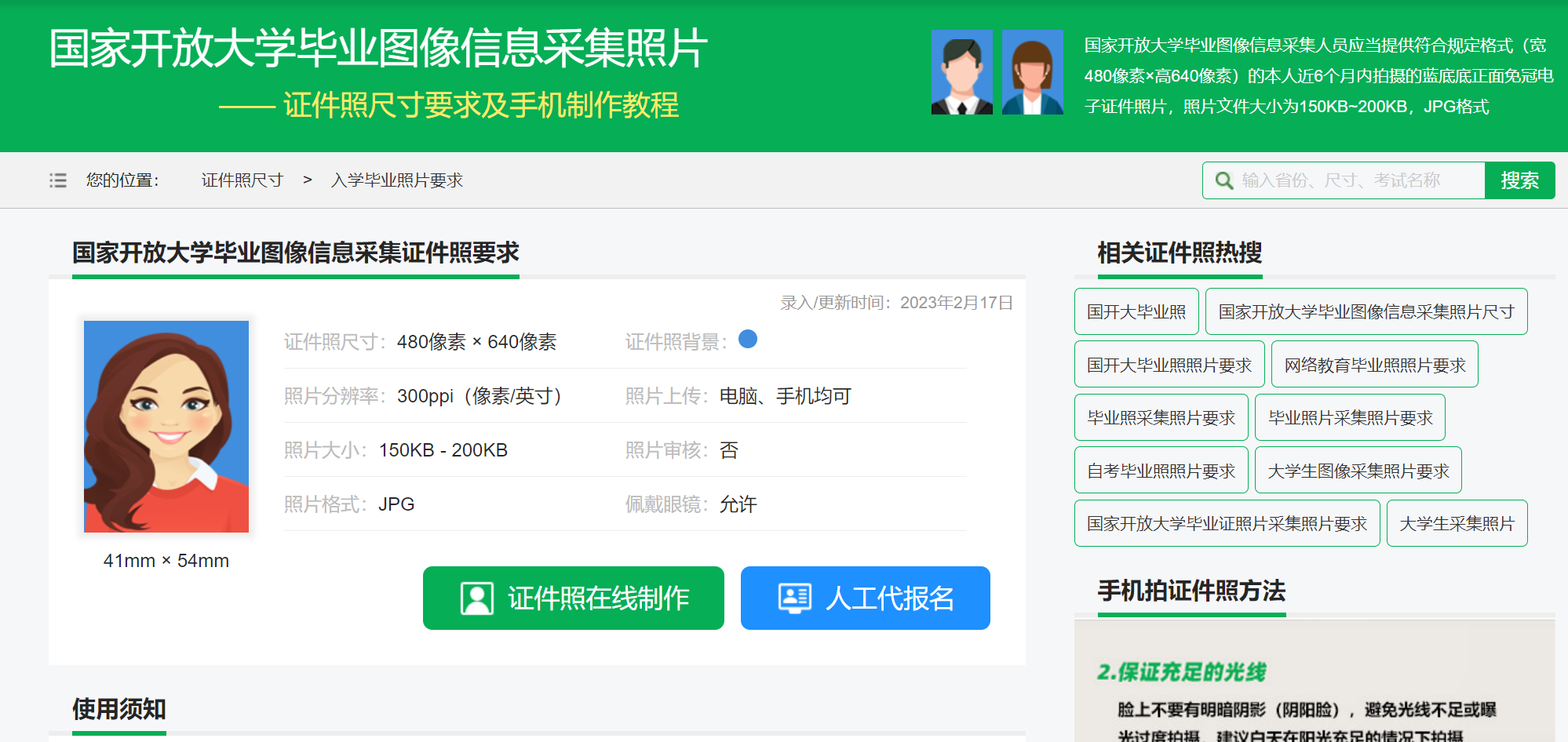Click subtitle 证件照尺寸要求及手机制作教程
The image size is (1568, 742).
pyautogui.click(x=481, y=105)
